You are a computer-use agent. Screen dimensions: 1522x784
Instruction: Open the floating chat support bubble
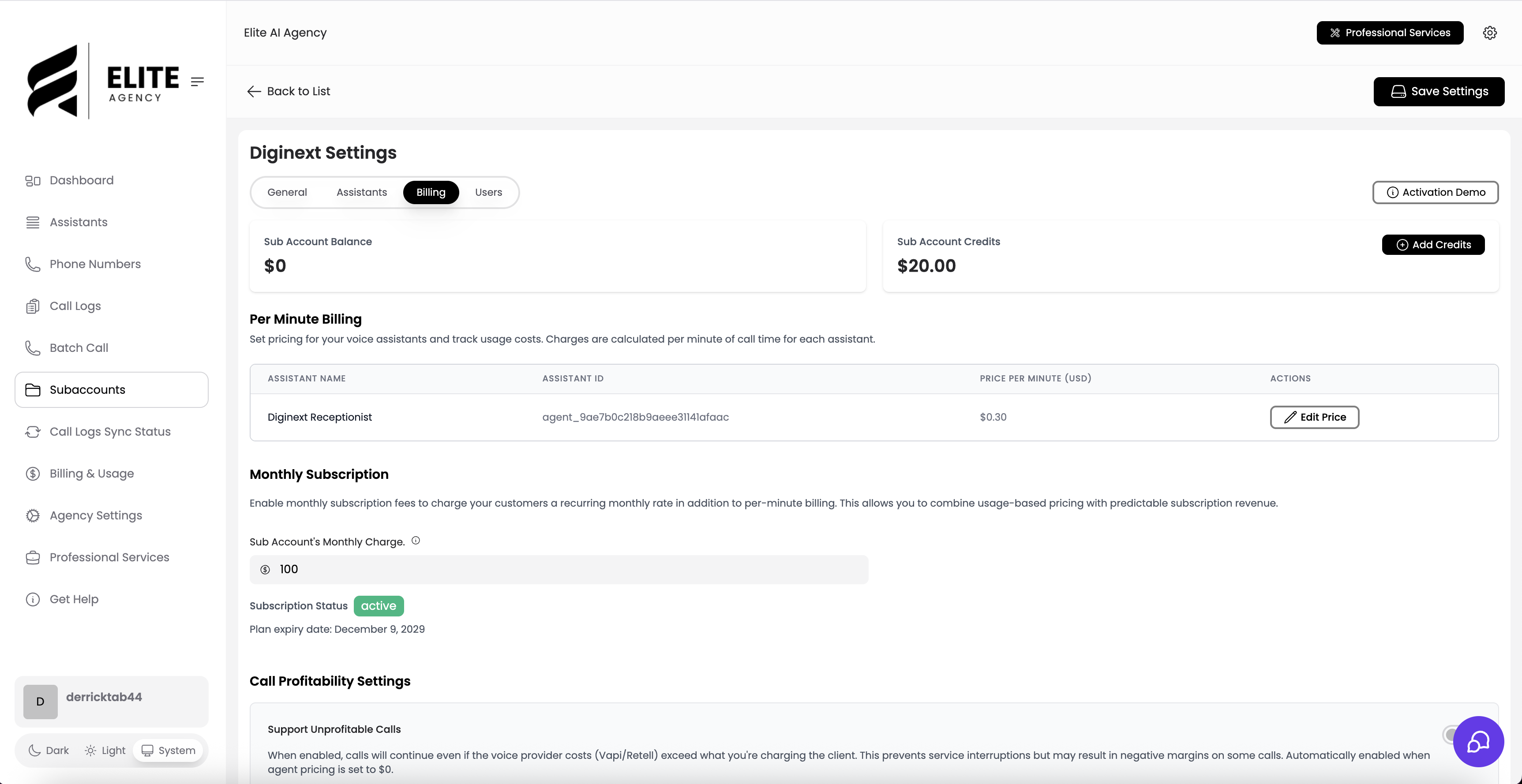tap(1478, 742)
